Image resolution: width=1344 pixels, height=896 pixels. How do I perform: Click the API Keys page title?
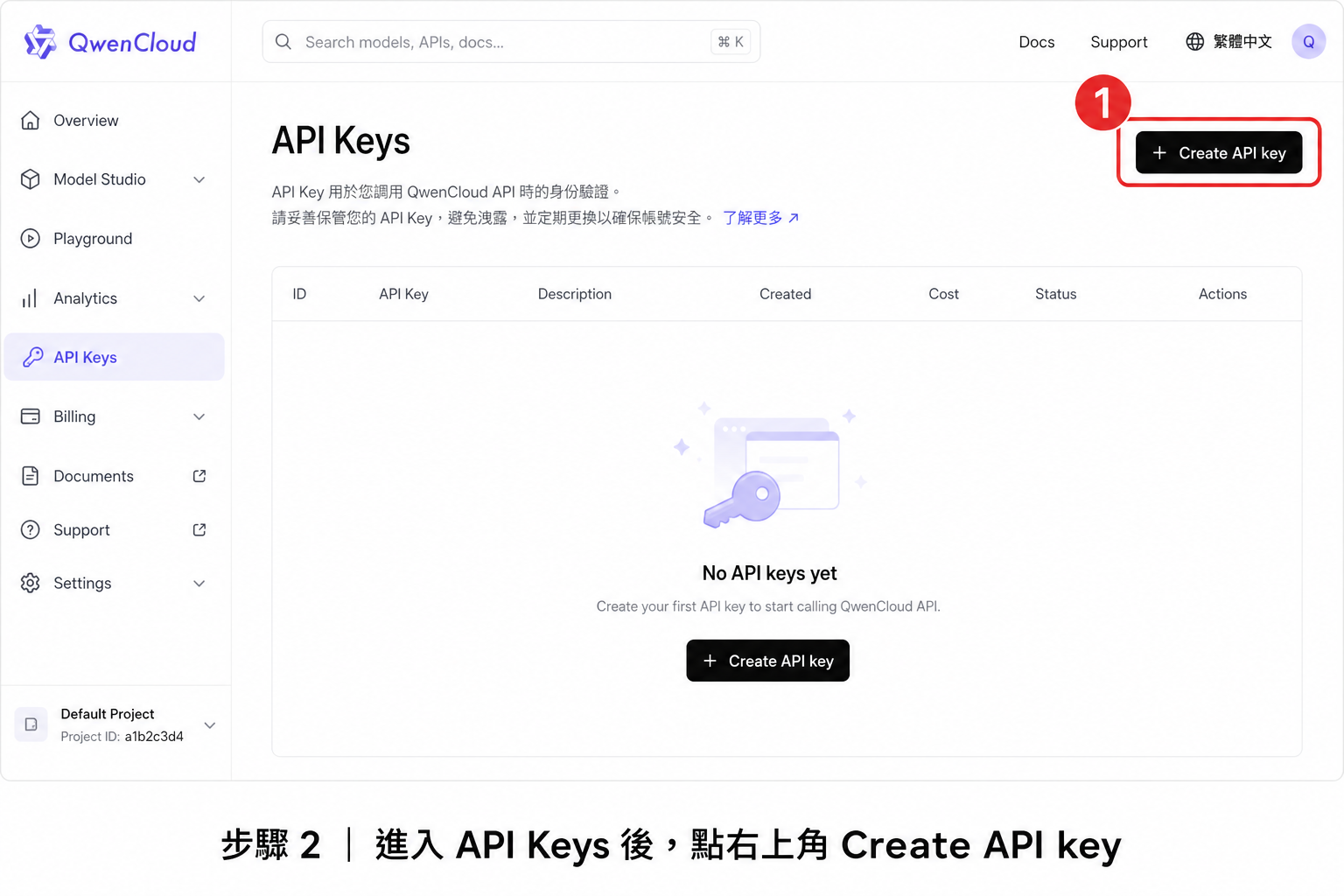pos(341,141)
